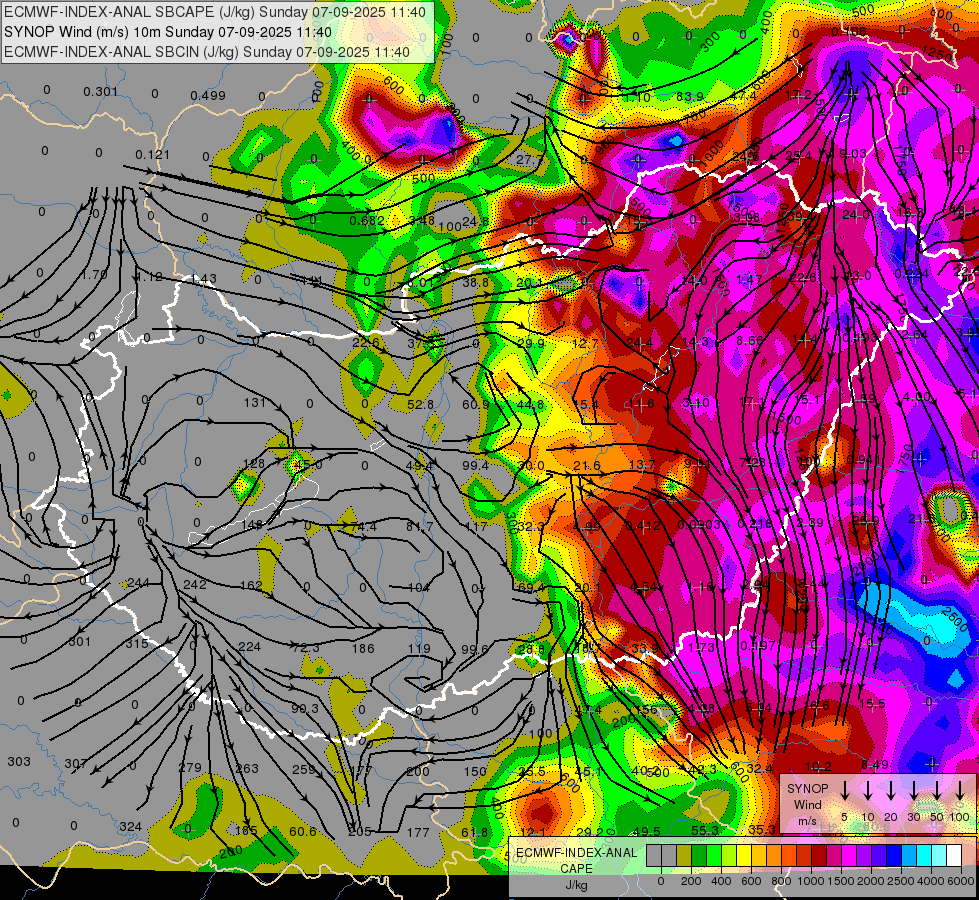Select the SYNOP Wind 10m title line

click(x=168, y=32)
